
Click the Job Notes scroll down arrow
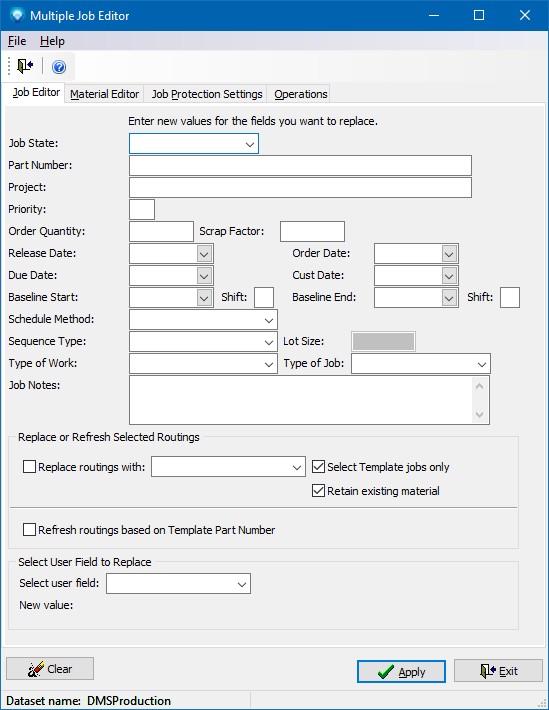click(x=480, y=414)
